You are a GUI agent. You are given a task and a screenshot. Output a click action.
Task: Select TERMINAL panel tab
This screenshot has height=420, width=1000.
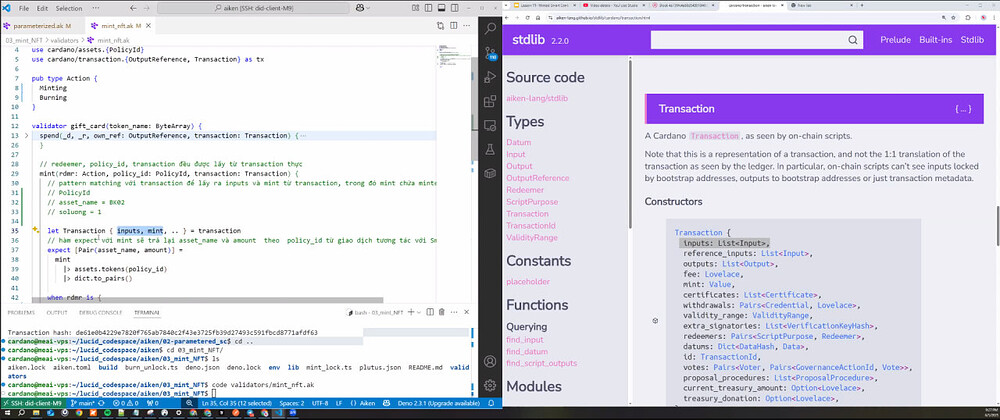tap(147, 312)
